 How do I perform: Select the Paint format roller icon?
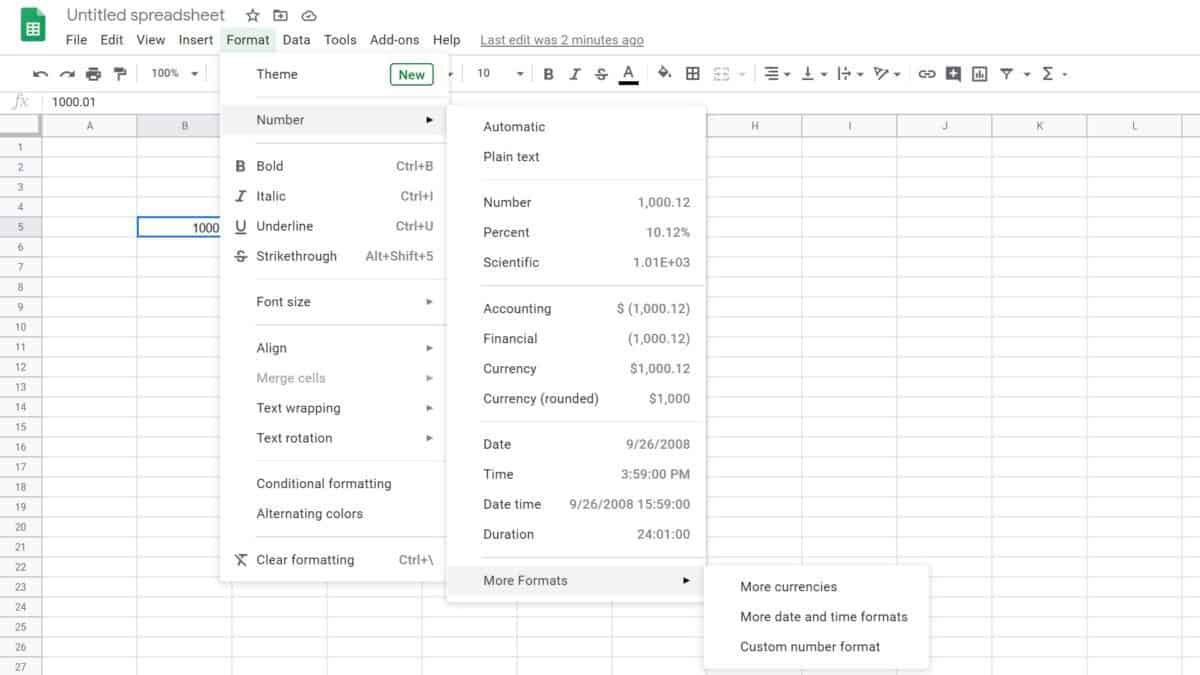tap(120, 74)
